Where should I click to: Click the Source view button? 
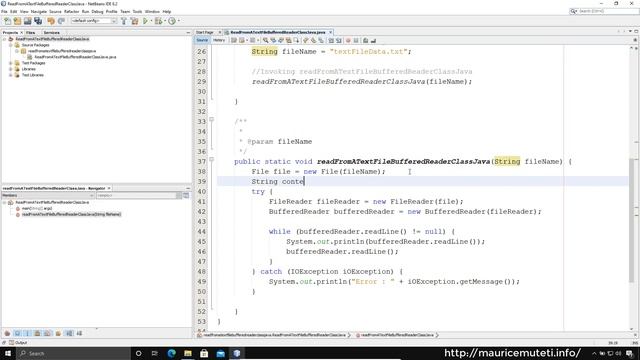[x=202, y=40]
